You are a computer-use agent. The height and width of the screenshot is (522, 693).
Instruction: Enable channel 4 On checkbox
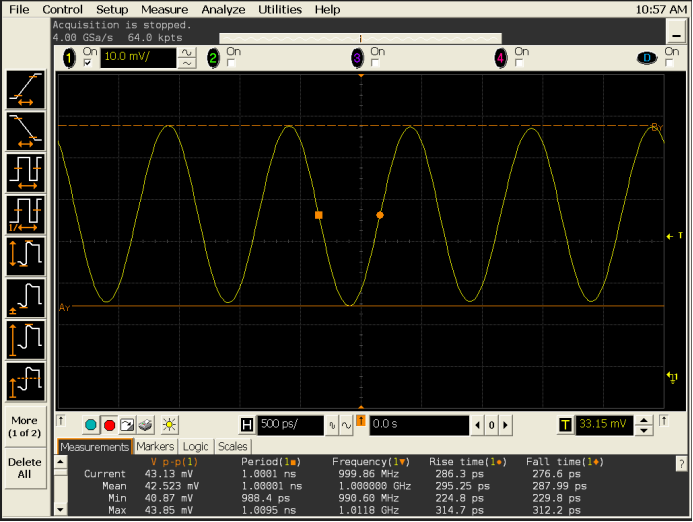point(519,63)
